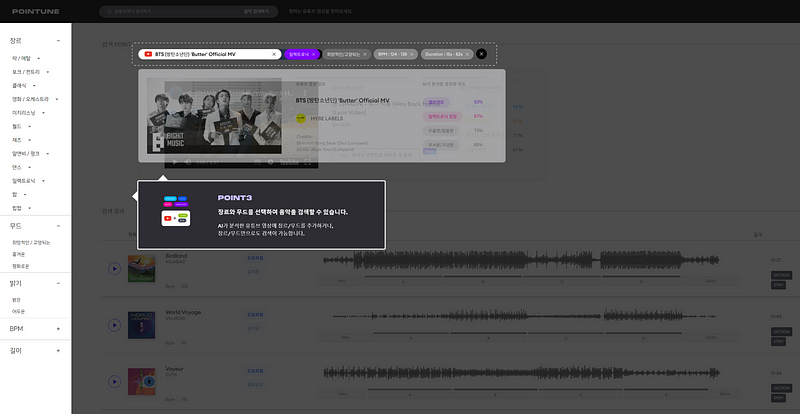Viewport: 800px width, 414px height.
Task: Click the 트로피컬 tag on Birdland row
Action: [255, 258]
